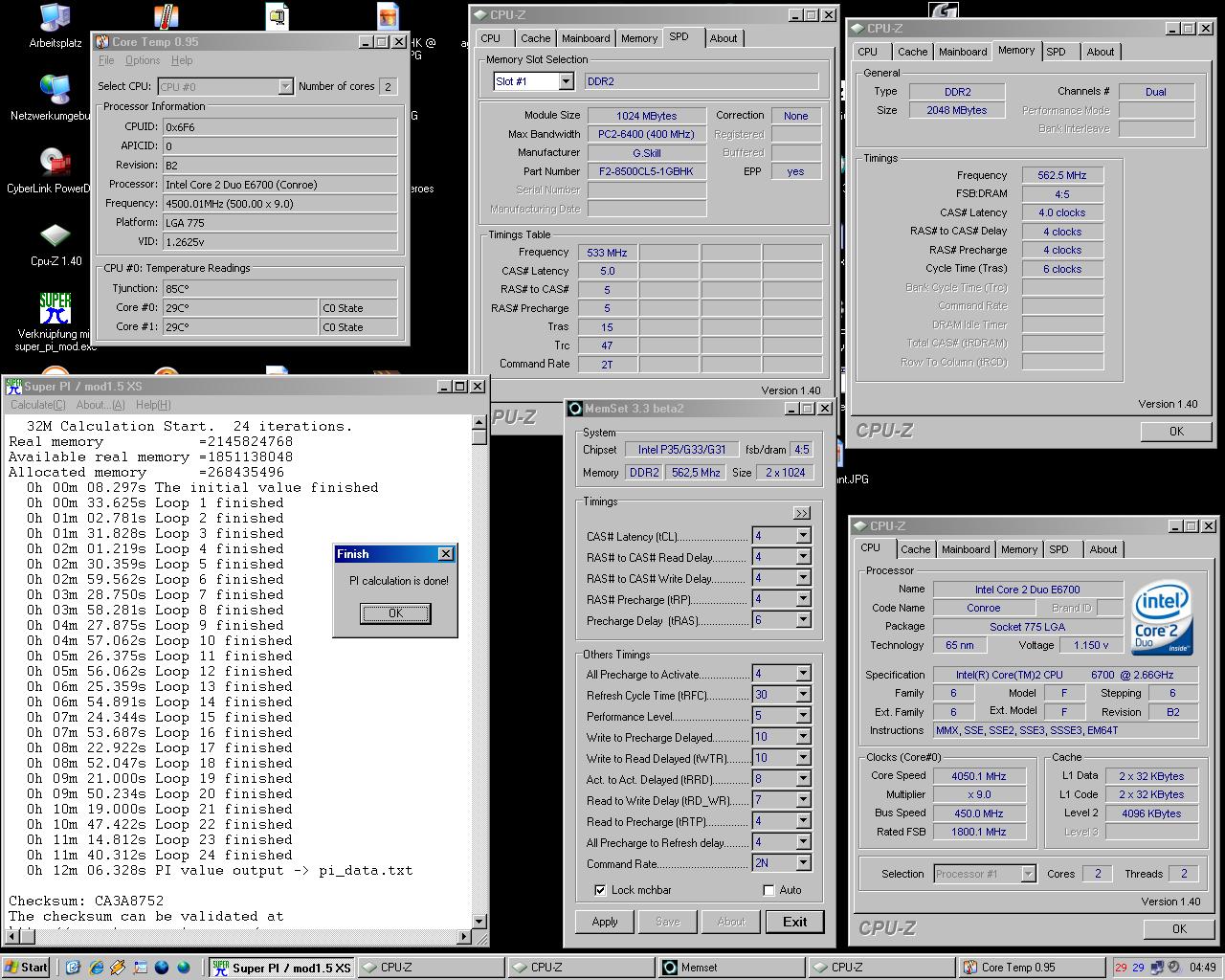The image size is (1225, 980).
Task: Switch to CPU tab in CPU-Z Memory window
Action: 867,52
